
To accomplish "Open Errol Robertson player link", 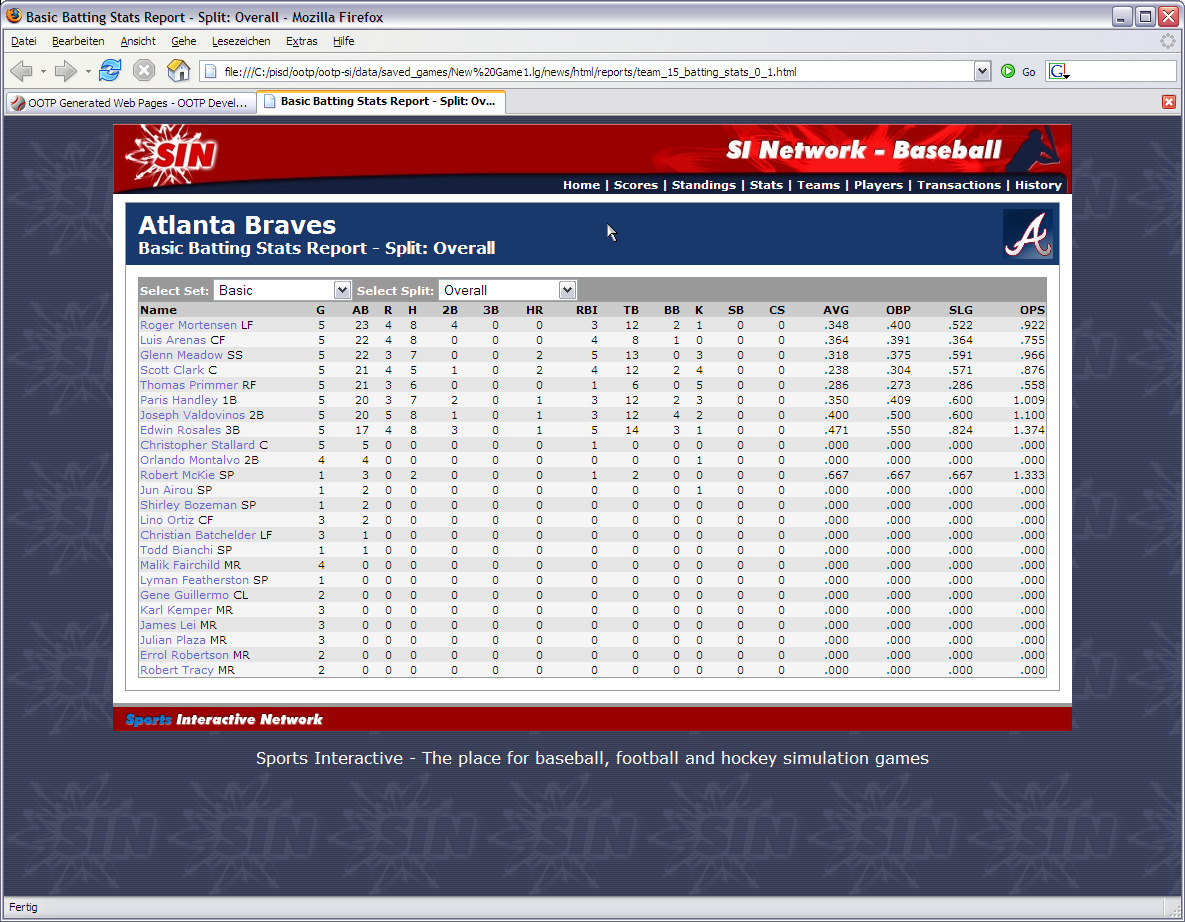I will pos(184,655).
